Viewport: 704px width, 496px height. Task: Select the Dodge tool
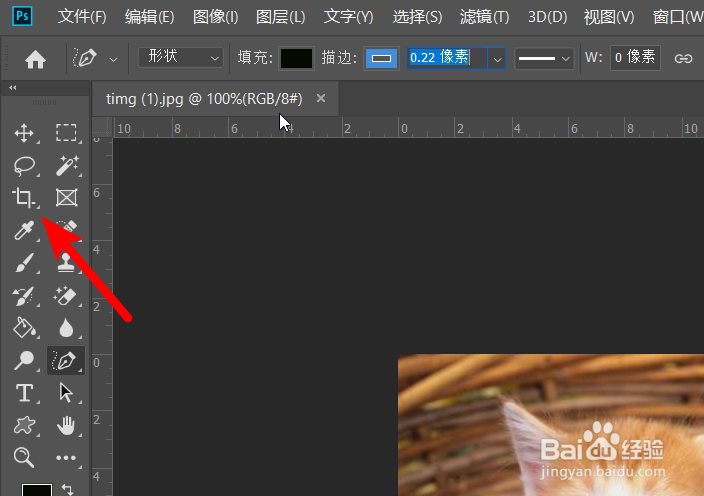24,360
